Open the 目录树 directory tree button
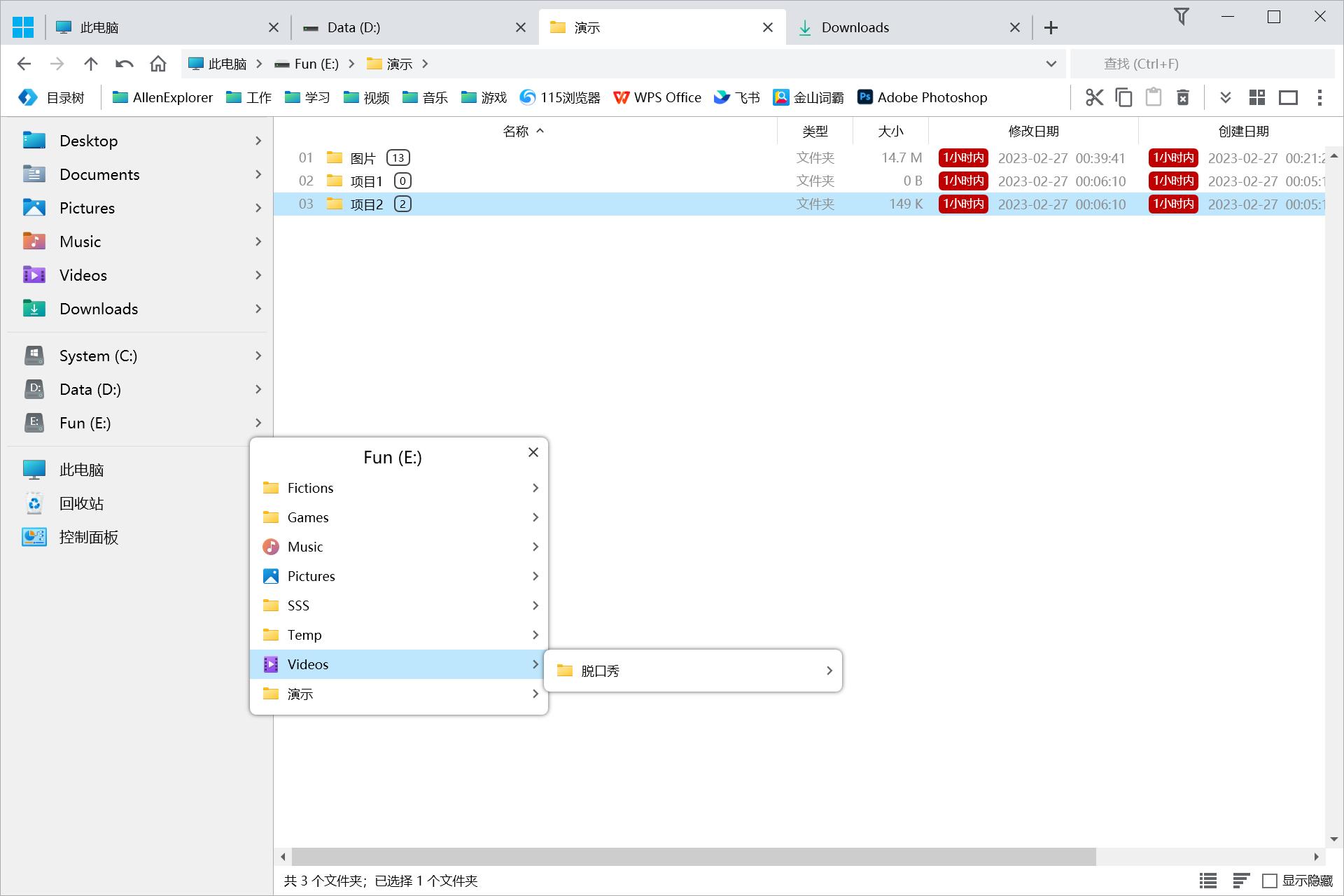This screenshot has height=896, width=1344. point(52,97)
